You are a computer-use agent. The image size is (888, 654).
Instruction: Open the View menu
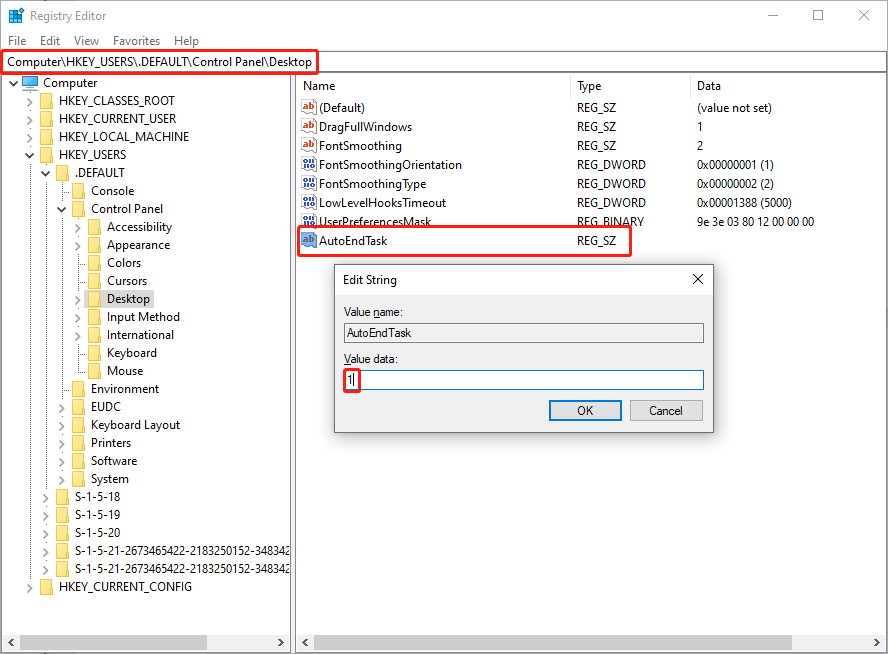click(86, 41)
